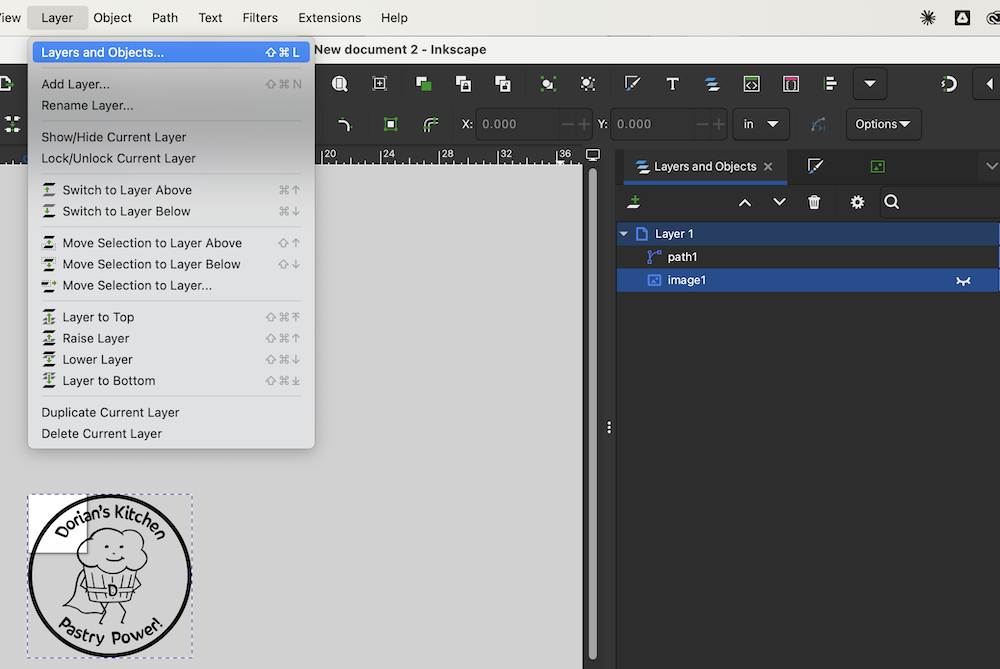
Task: Click the vertical canvas scrollbar
Action: tap(592, 413)
